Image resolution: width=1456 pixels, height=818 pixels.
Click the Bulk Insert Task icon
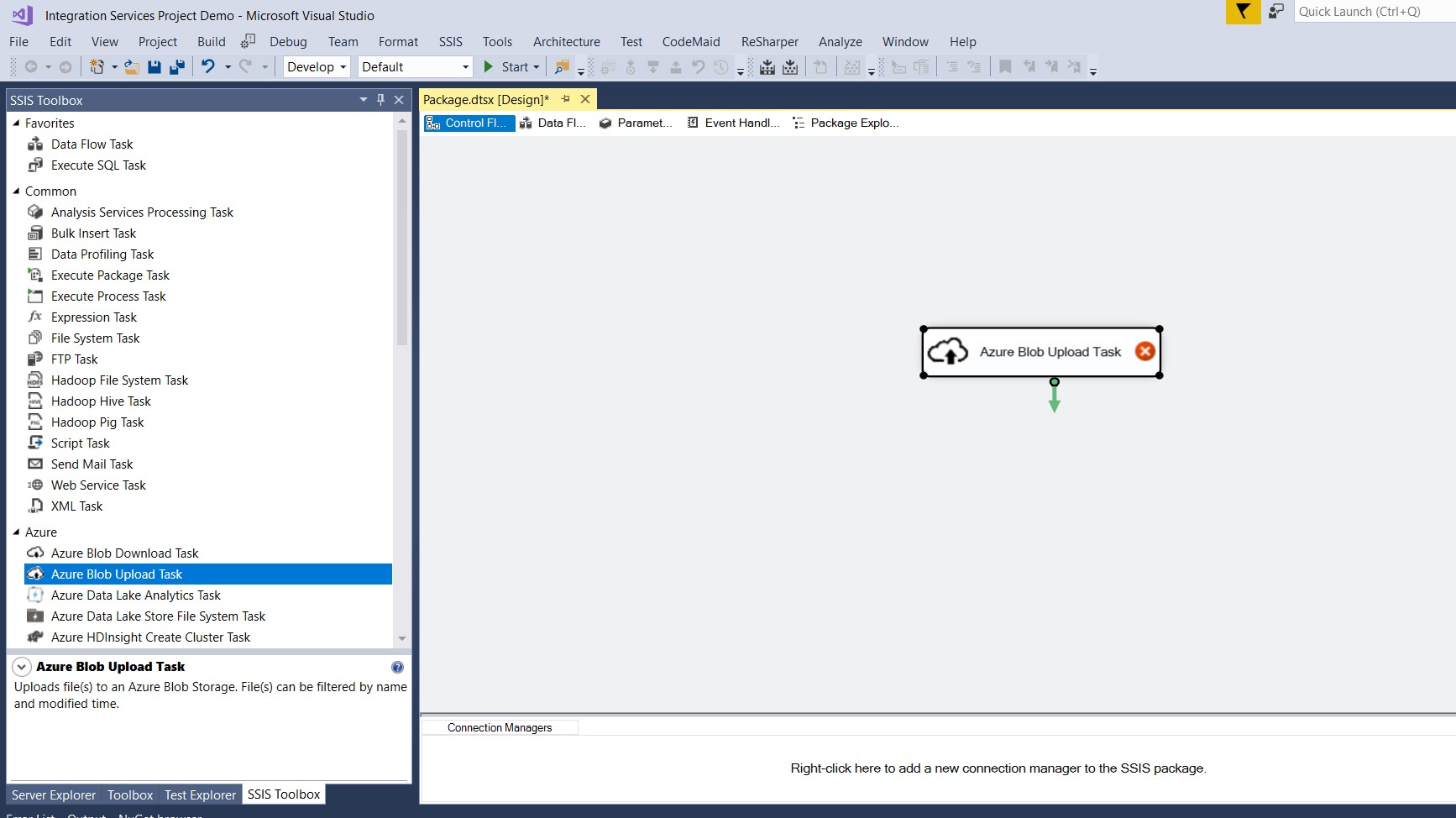click(35, 233)
